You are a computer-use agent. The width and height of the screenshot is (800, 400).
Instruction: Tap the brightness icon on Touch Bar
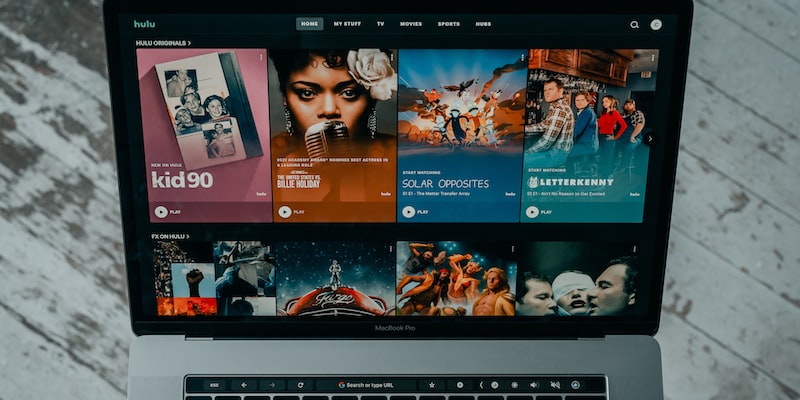(514, 385)
